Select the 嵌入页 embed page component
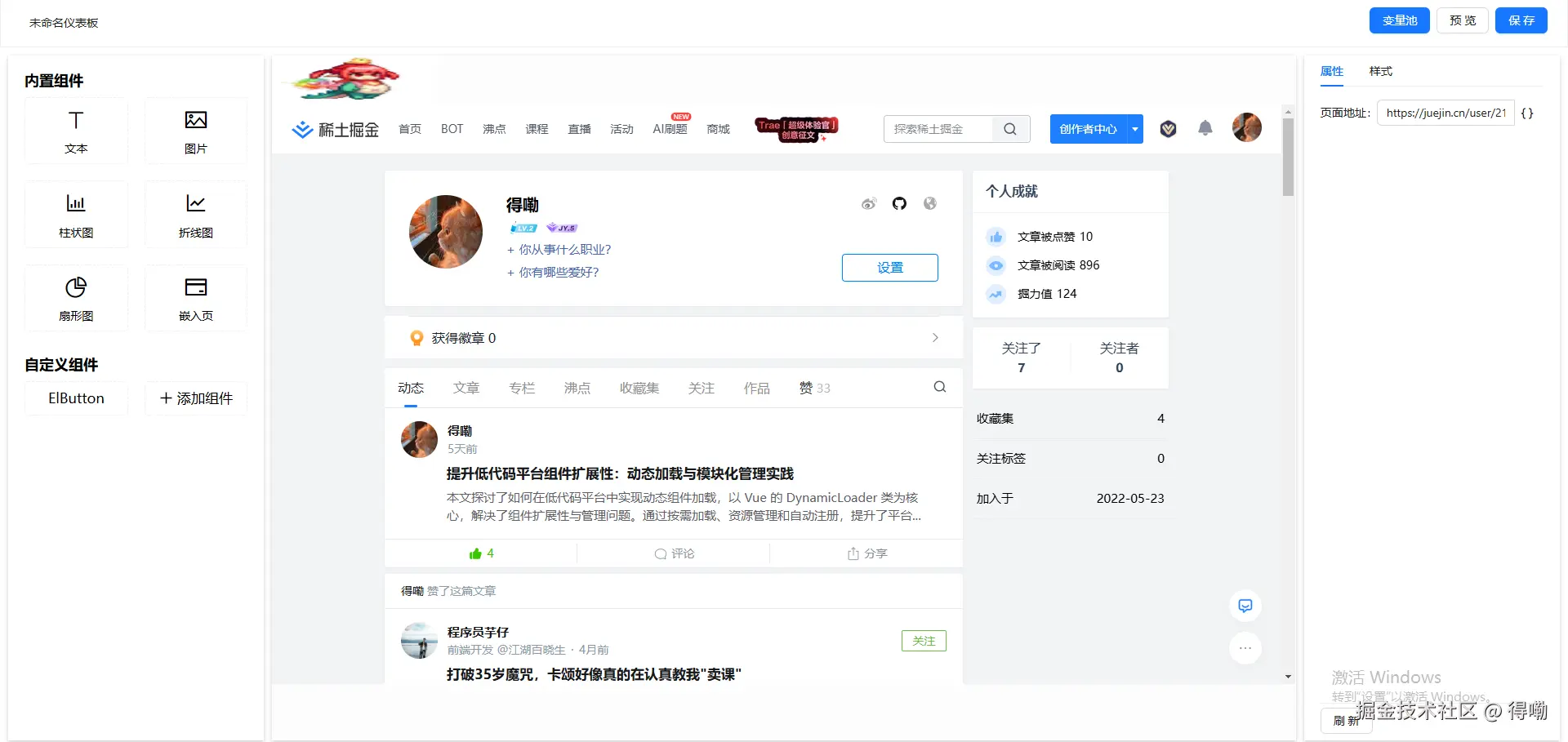 pos(195,299)
